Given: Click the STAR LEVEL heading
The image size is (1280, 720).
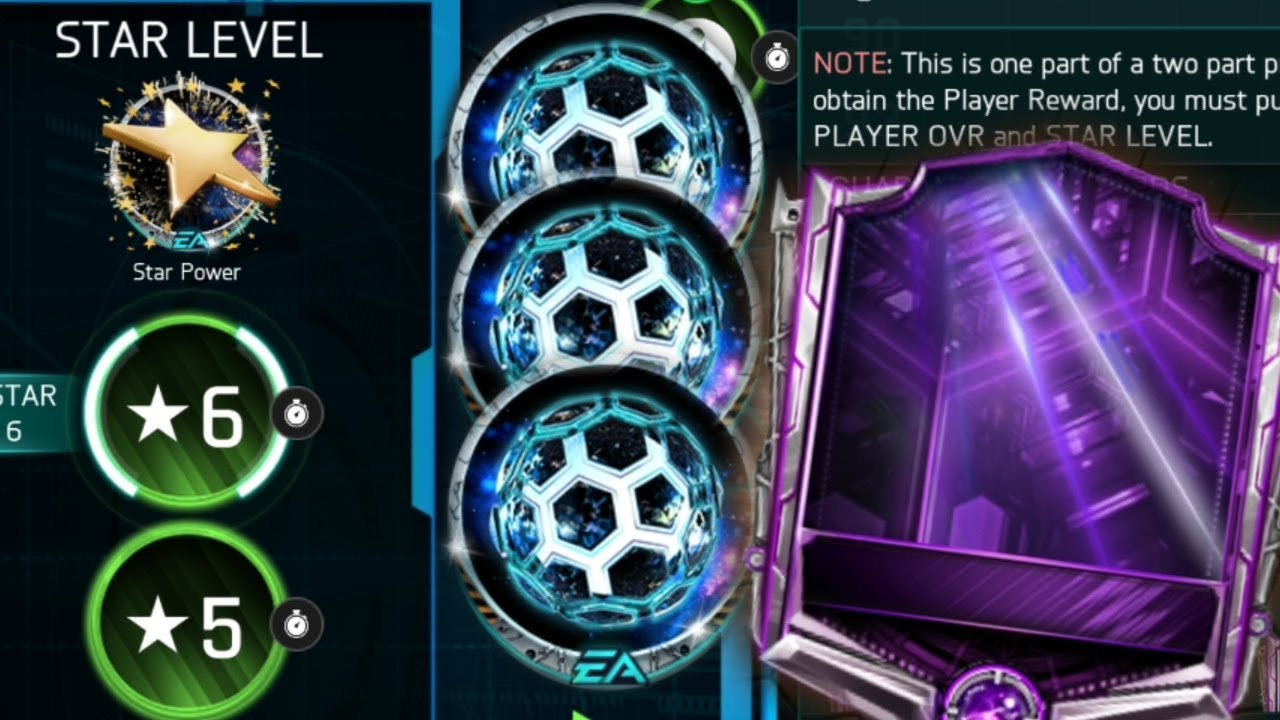Looking at the screenshot, I should tap(189, 41).
